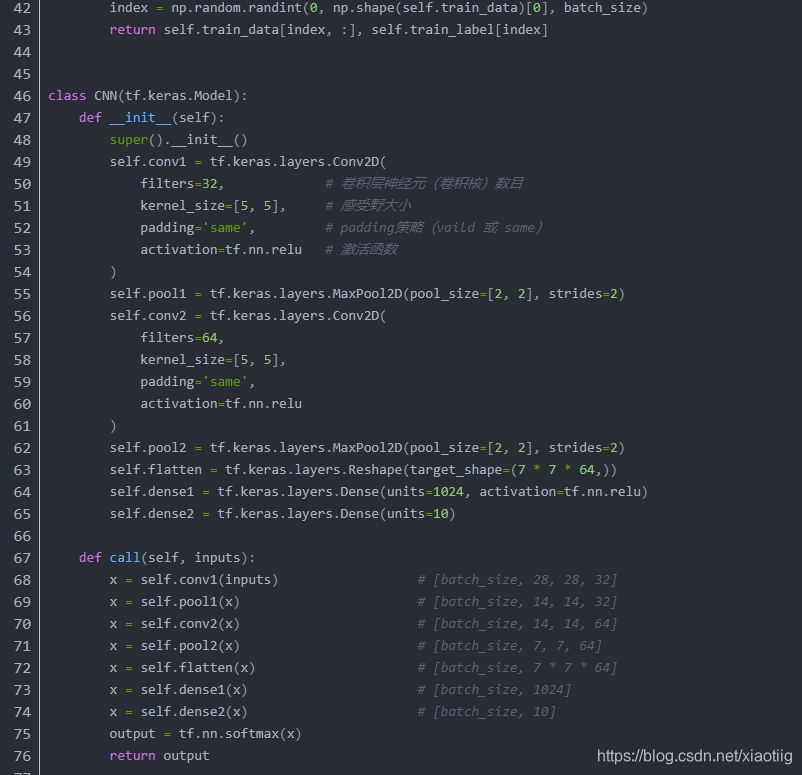Click 'target_shape=(7 * 7 * 64,)' argument

pyautogui.click(x=509, y=470)
